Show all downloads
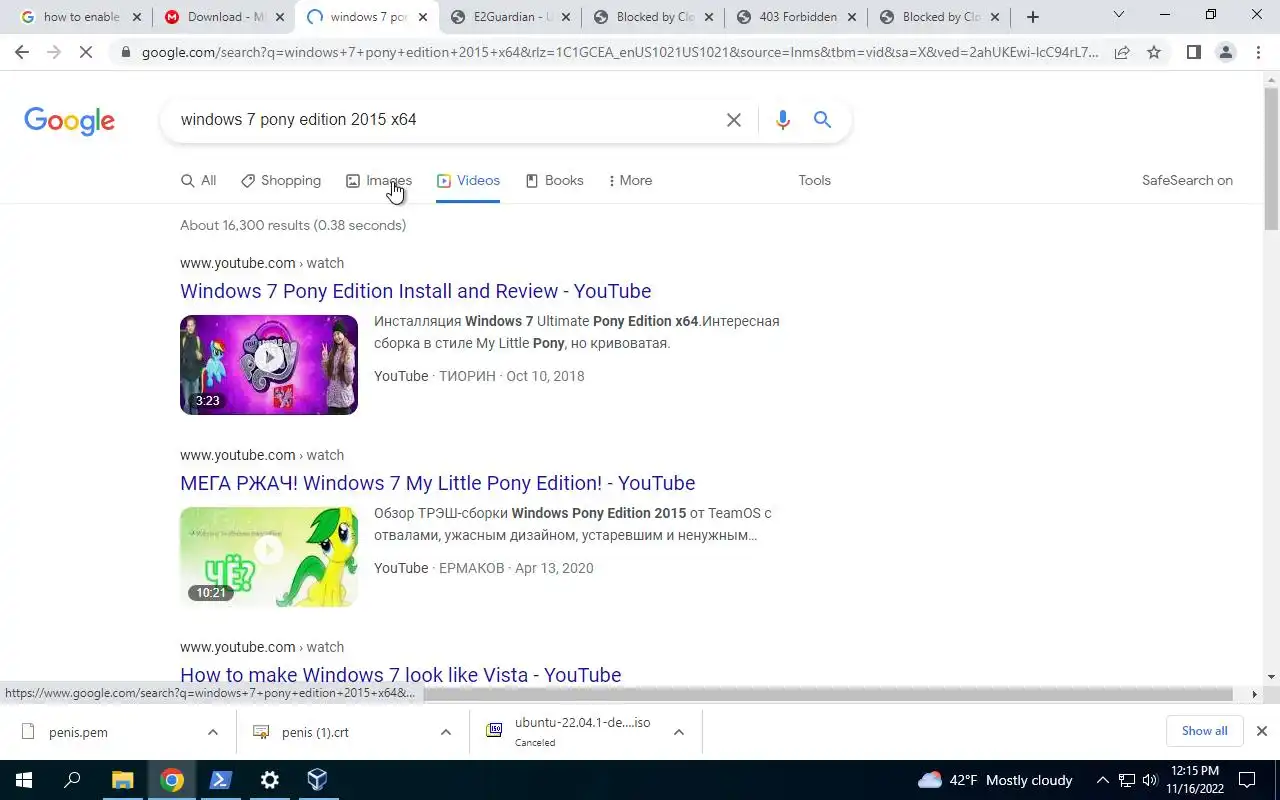The height and width of the screenshot is (800, 1280). (x=1204, y=731)
